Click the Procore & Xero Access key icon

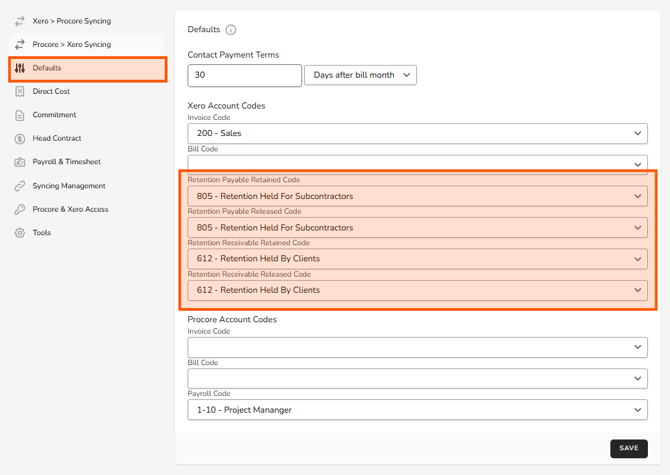click(20, 209)
